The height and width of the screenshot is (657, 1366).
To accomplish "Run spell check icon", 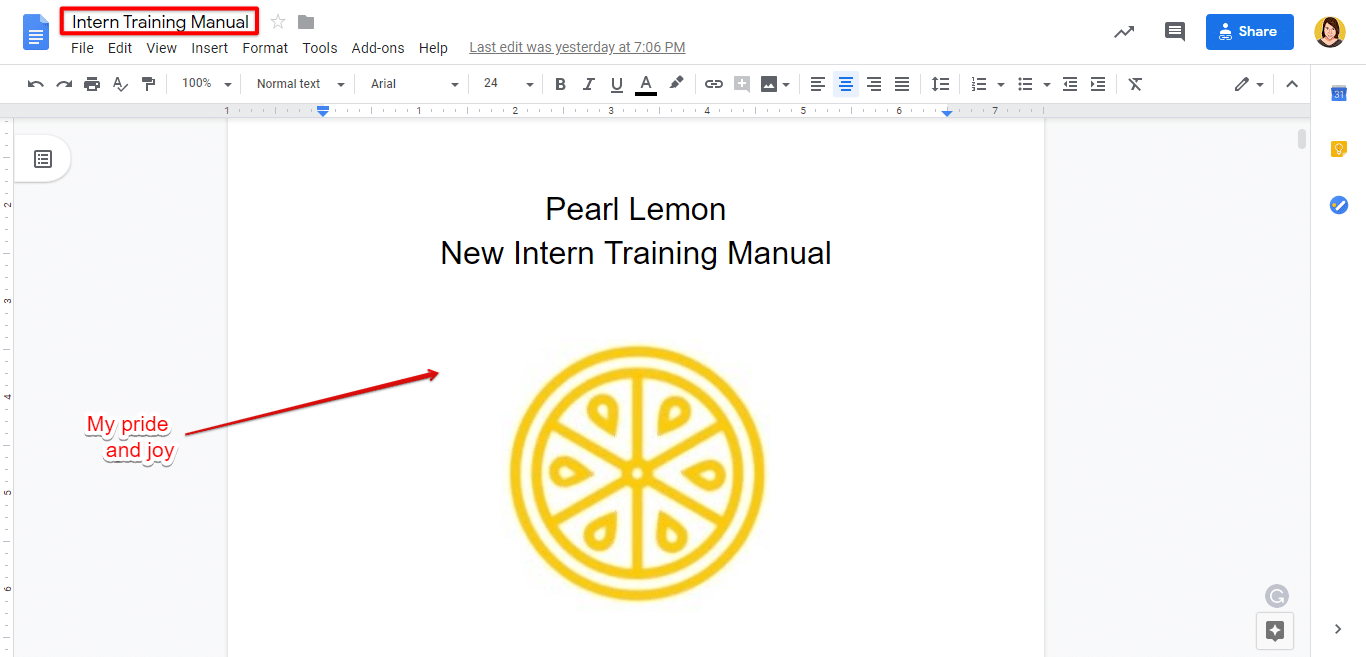I will (x=120, y=84).
